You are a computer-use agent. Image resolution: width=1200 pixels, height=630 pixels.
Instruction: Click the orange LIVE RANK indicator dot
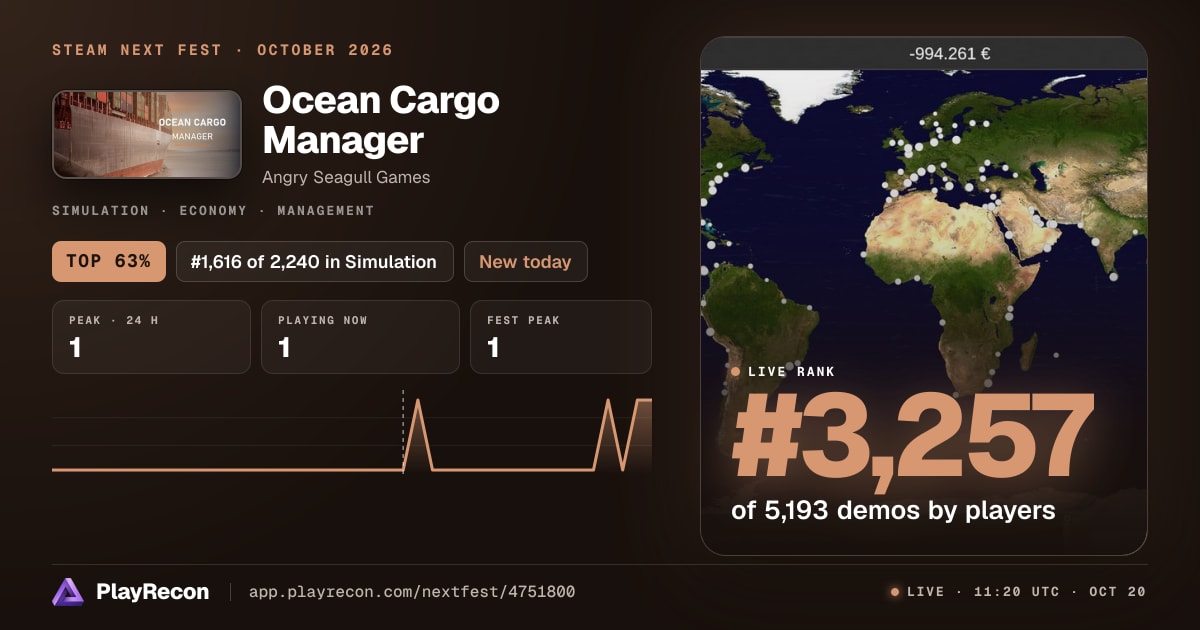[x=736, y=372]
